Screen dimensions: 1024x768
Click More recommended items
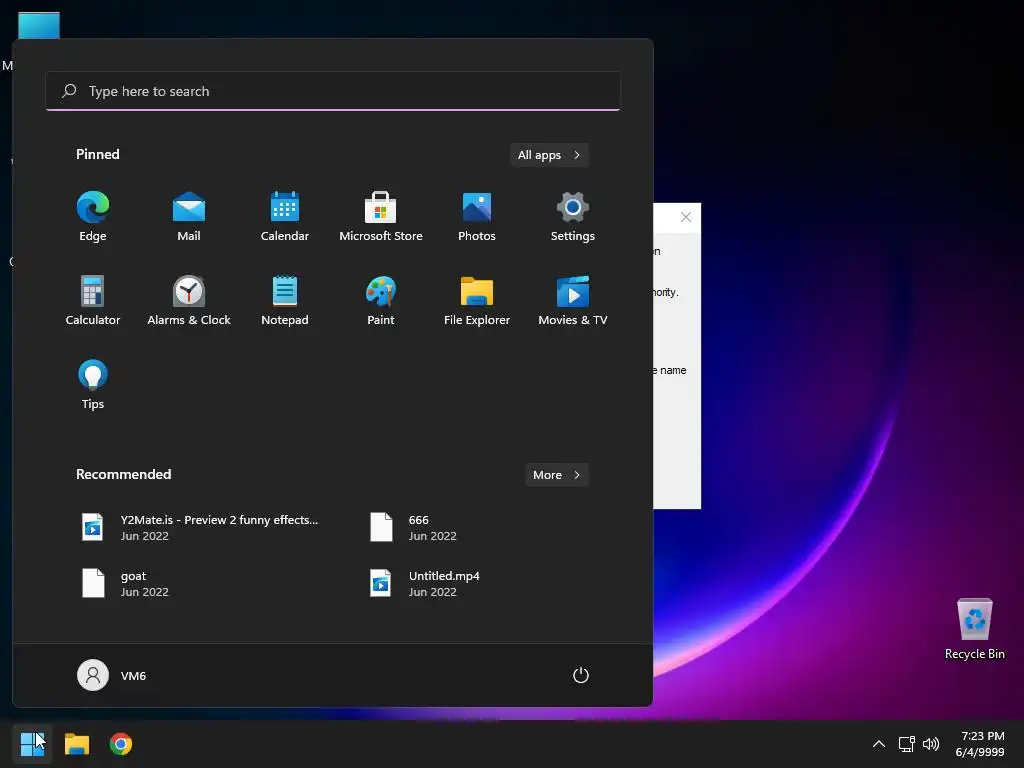pyautogui.click(x=556, y=475)
